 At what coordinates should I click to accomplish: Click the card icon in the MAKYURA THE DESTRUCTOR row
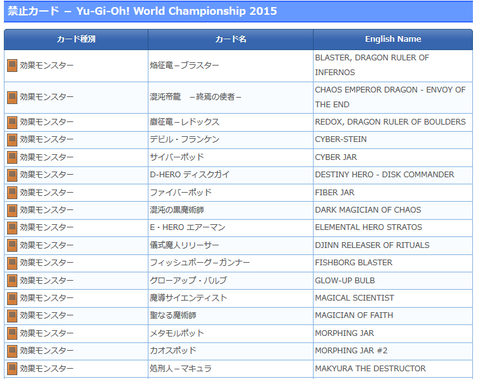click(12, 369)
